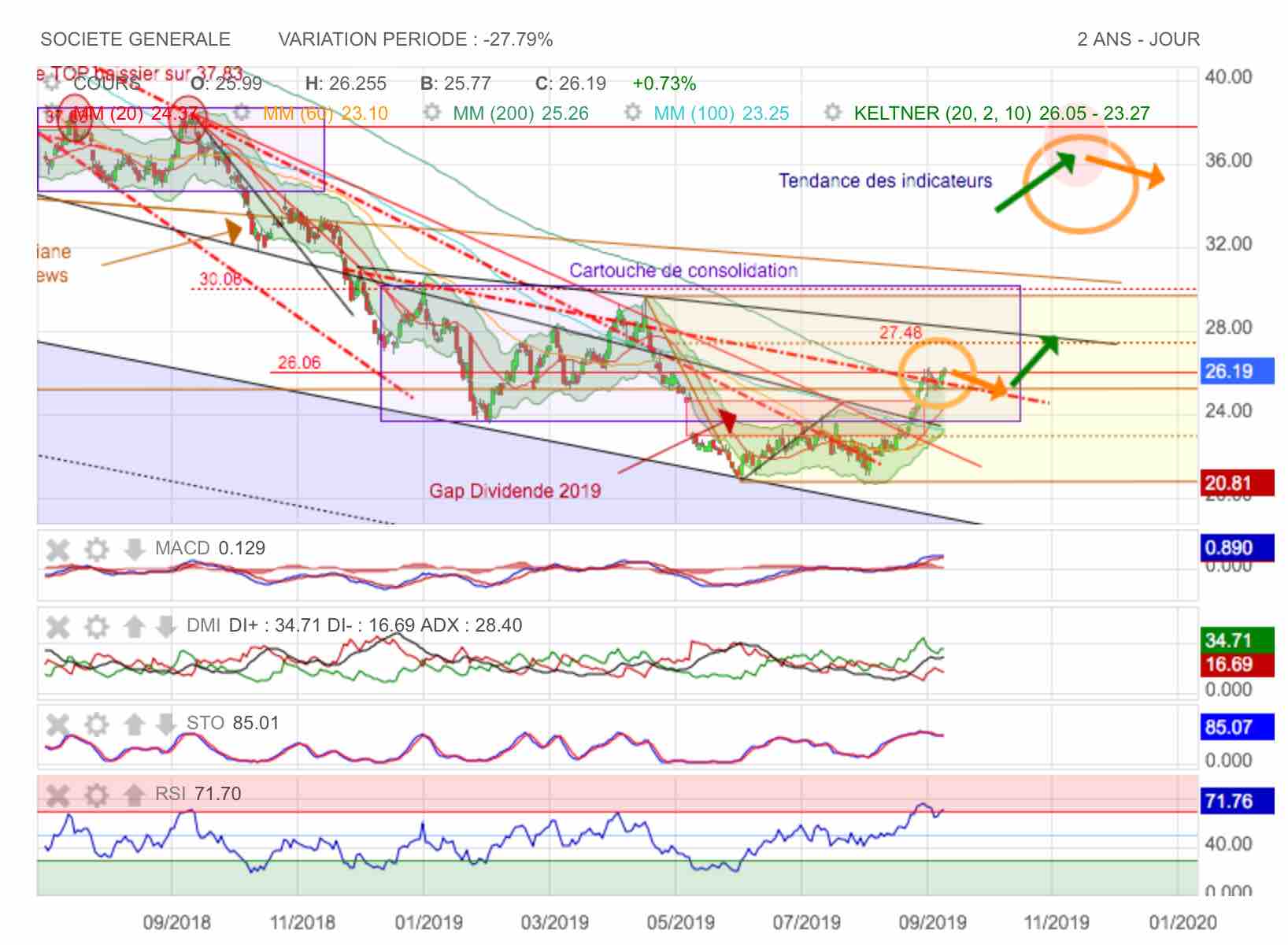1288x945 pixels.
Task: Open settings gear for MM (100) average
Action: [632, 113]
